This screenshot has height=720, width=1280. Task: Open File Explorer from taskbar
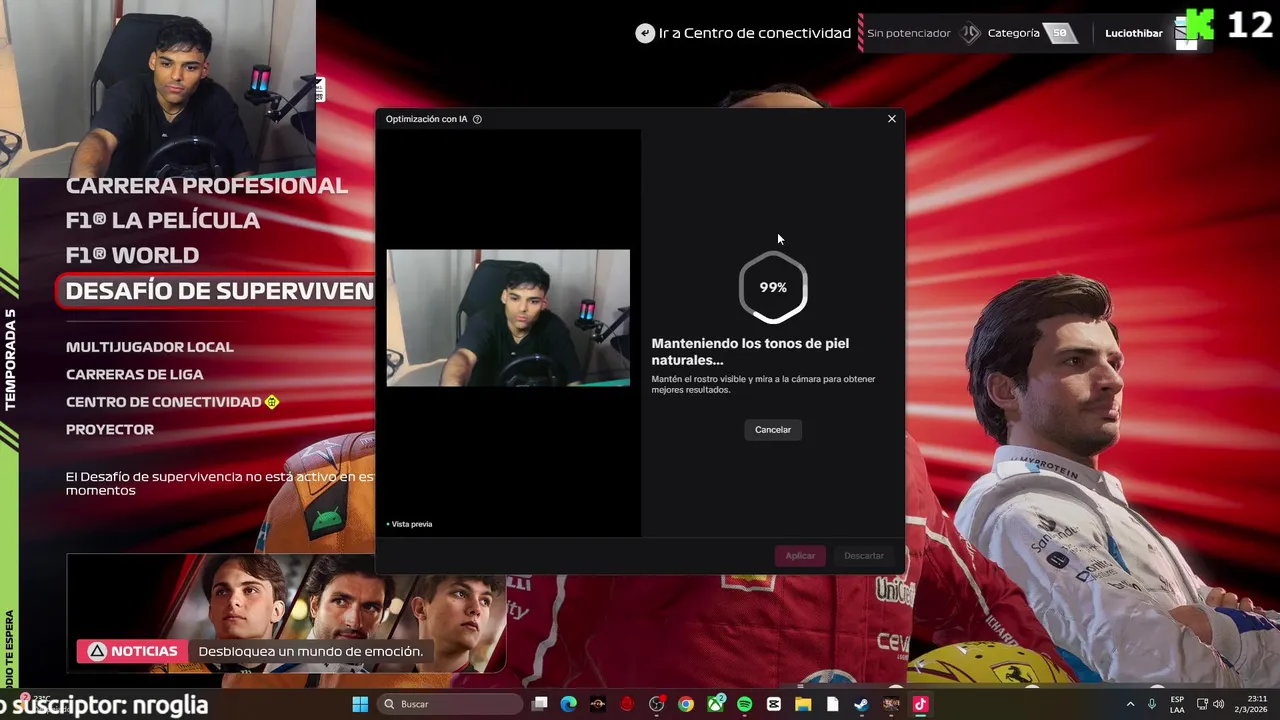click(x=803, y=704)
